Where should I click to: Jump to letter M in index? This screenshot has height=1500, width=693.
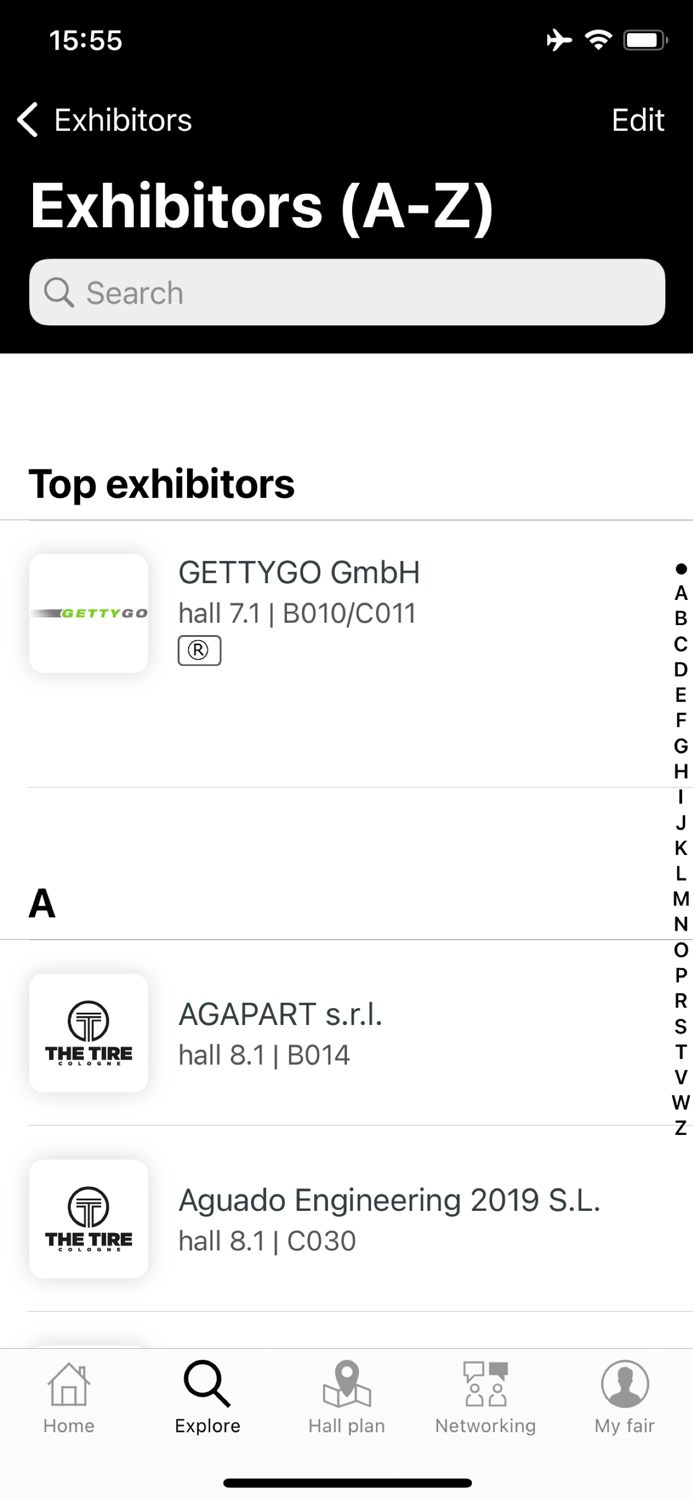[x=681, y=899]
